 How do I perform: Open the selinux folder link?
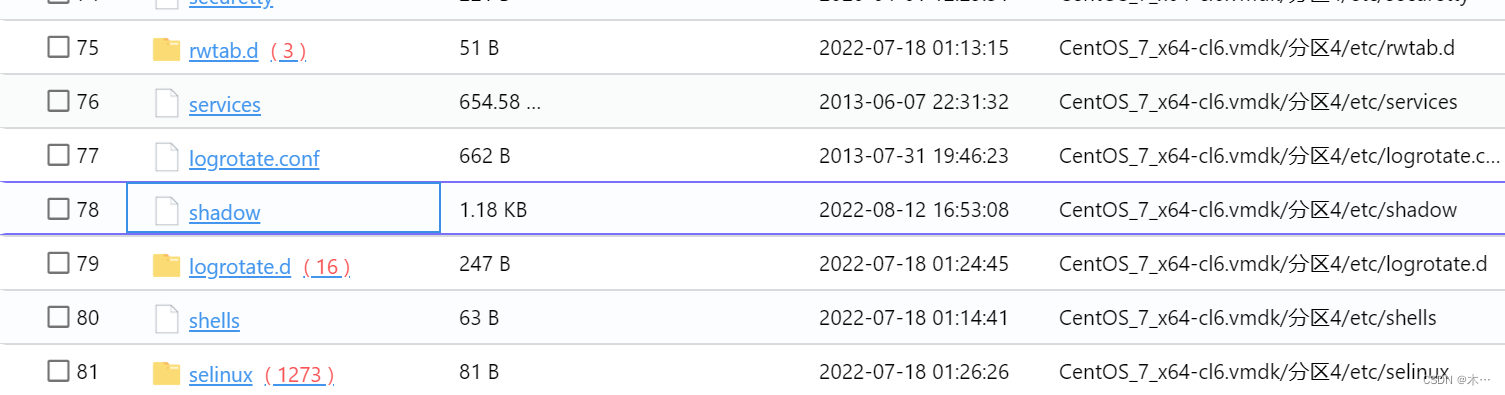(x=220, y=375)
